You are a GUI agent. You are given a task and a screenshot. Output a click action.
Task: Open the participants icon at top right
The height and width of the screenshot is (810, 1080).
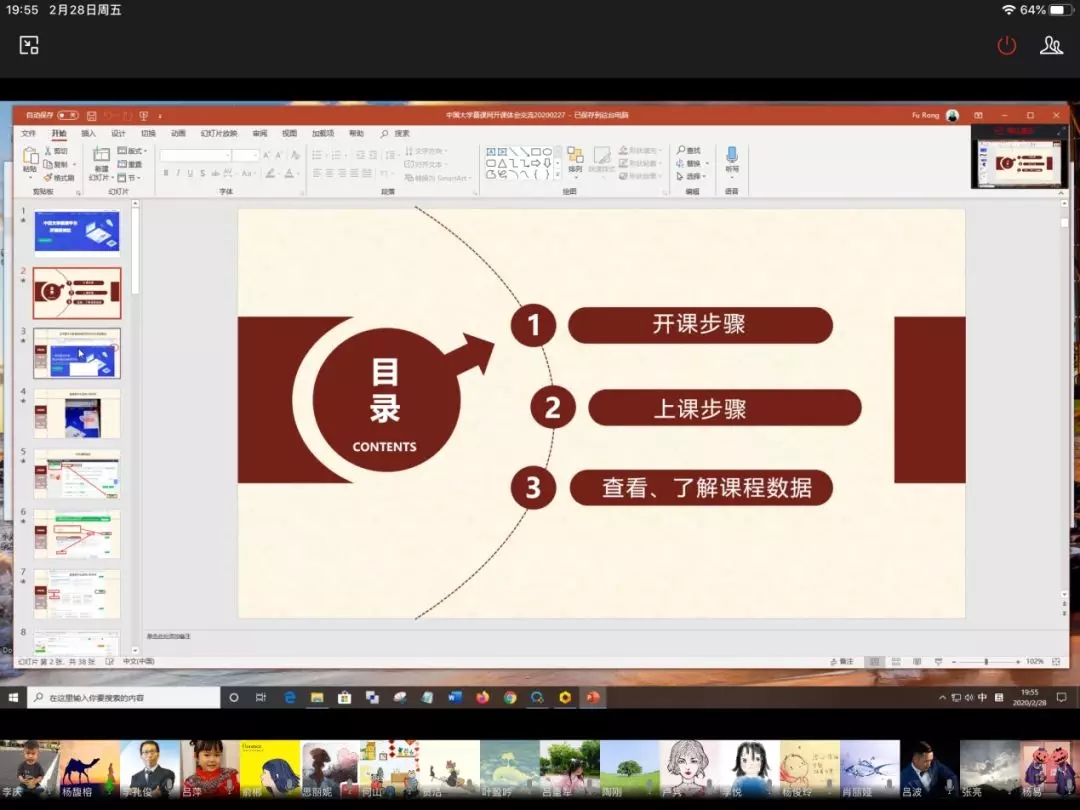point(1051,46)
